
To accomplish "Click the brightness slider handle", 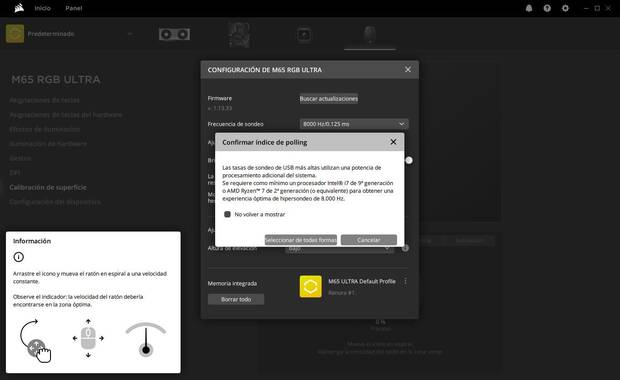I will tap(409, 160).
